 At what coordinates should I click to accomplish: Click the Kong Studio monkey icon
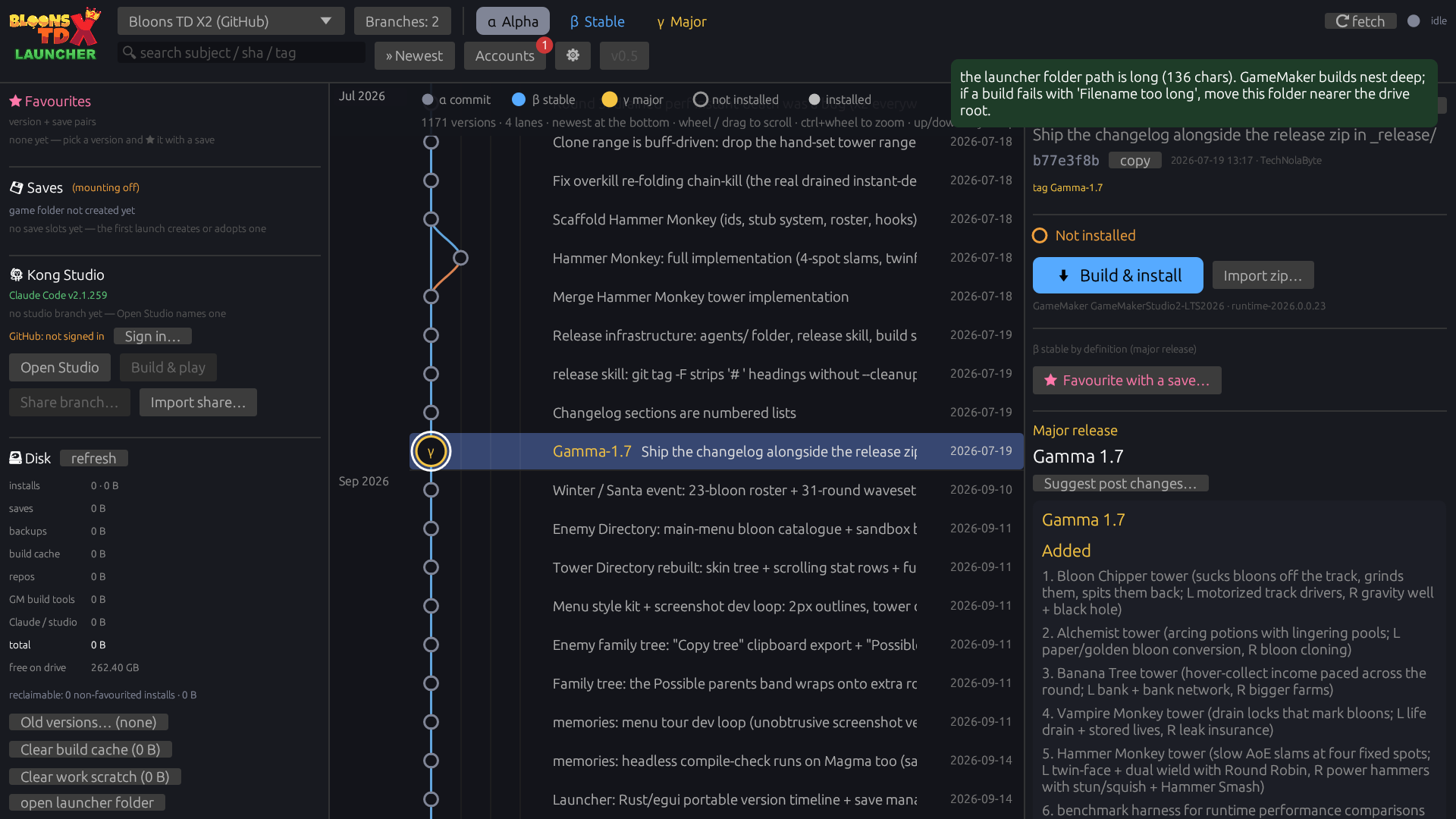[x=16, y=275]
